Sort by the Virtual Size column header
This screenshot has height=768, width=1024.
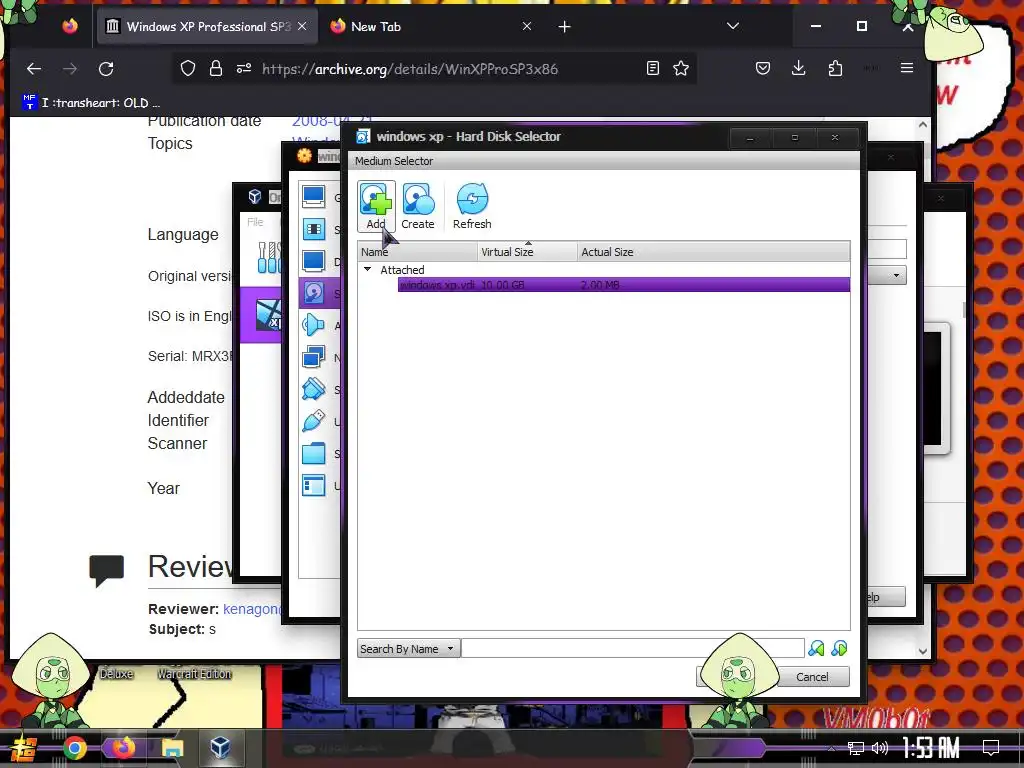coord(528,251)
